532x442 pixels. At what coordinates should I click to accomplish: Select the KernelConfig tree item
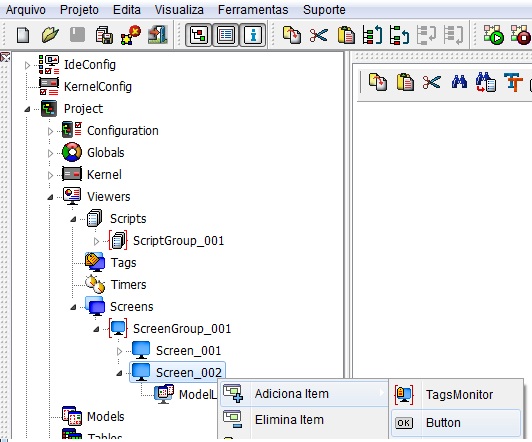pos(98,87)
